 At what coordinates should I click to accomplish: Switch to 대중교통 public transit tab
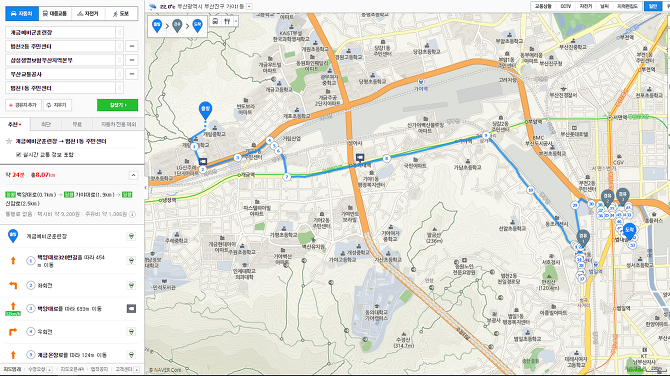coord(55,14)
